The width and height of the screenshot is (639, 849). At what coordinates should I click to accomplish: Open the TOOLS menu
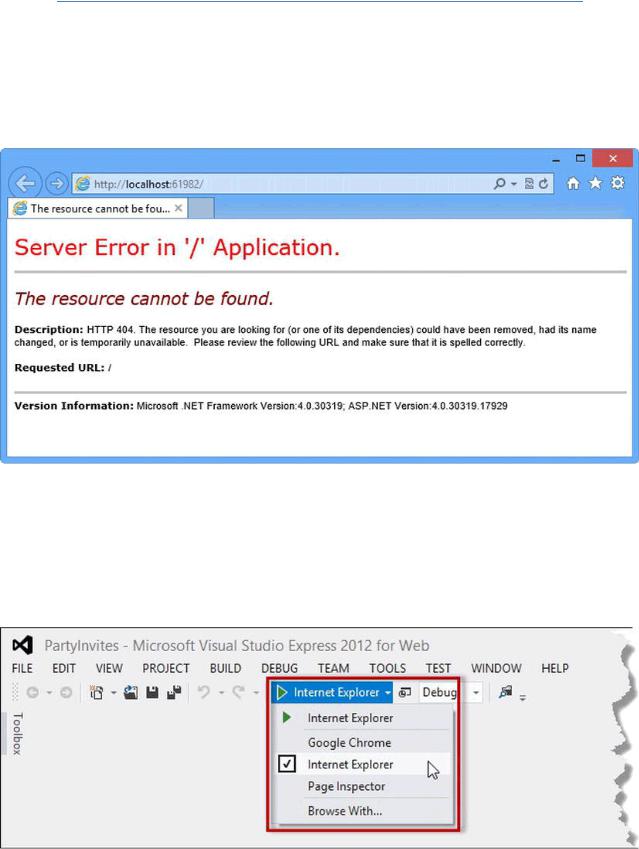tap(387, 668)
